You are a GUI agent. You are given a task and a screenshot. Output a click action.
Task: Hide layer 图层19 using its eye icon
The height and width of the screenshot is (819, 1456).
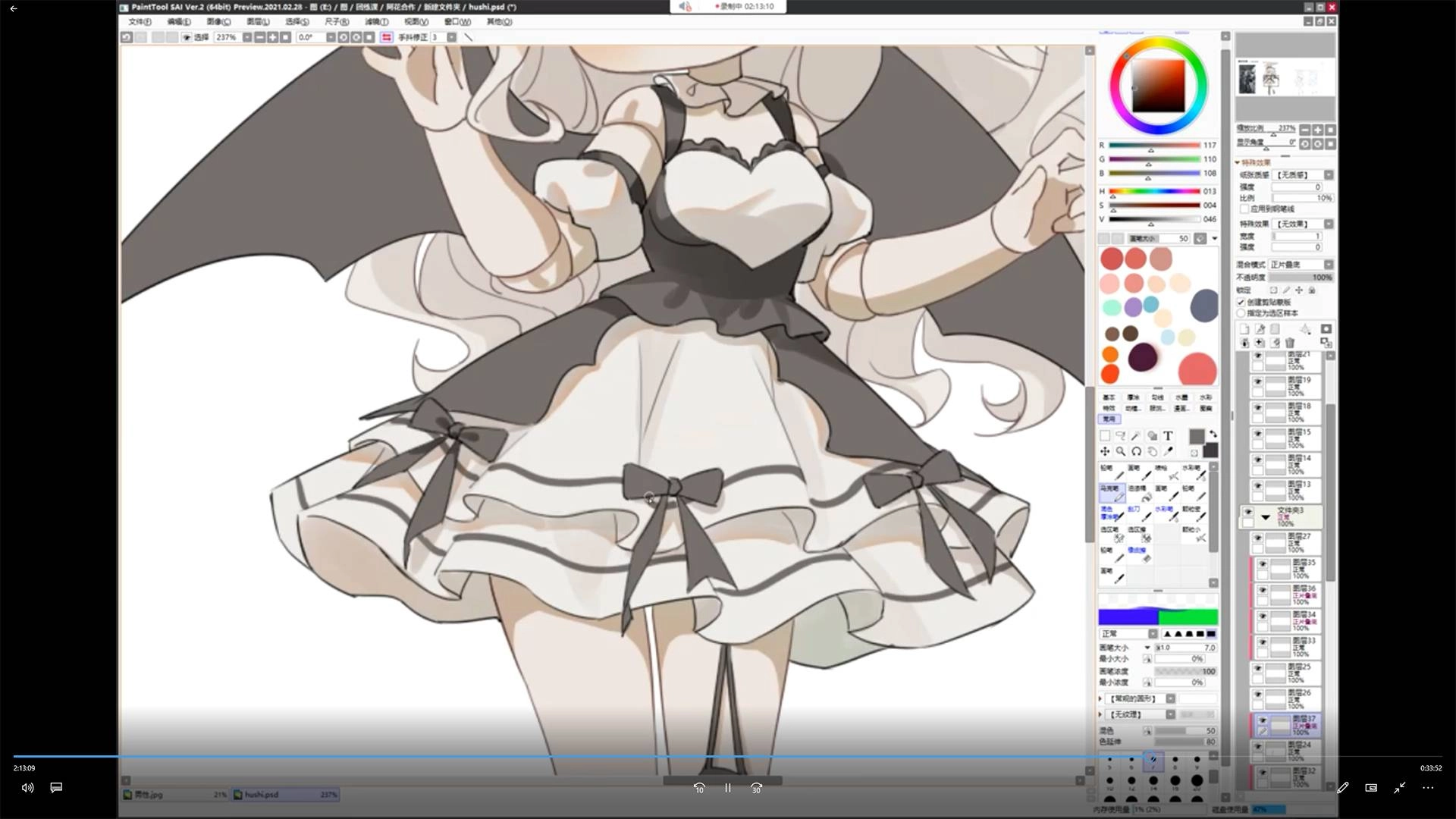(x=1257, y=381)
